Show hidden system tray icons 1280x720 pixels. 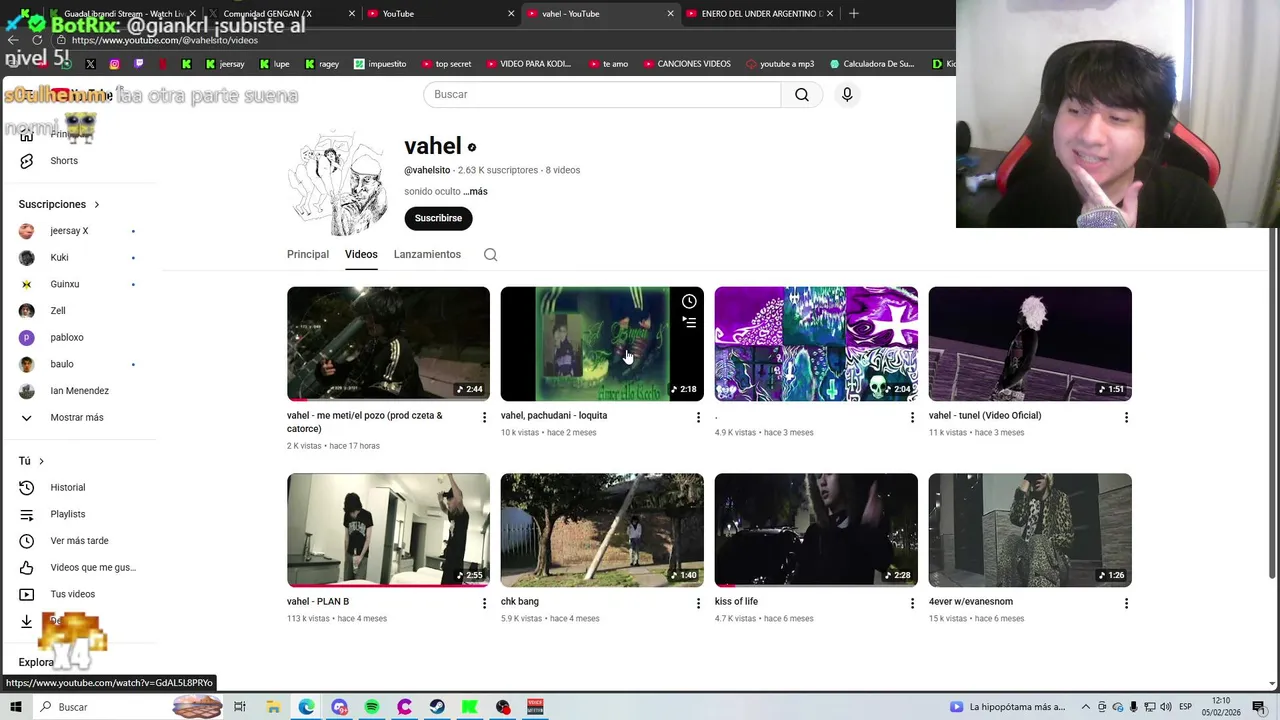pyautogui.click(x=1086, y=707)
